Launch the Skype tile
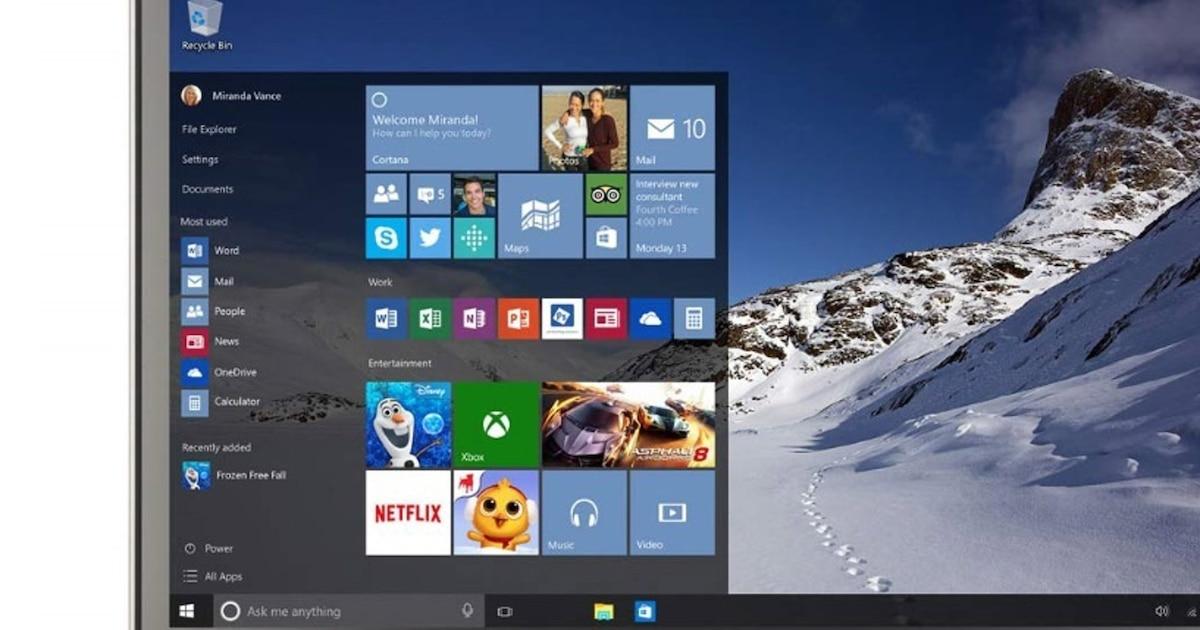The width and height of the screenshot is (1200, 630). tap(386, 238)
